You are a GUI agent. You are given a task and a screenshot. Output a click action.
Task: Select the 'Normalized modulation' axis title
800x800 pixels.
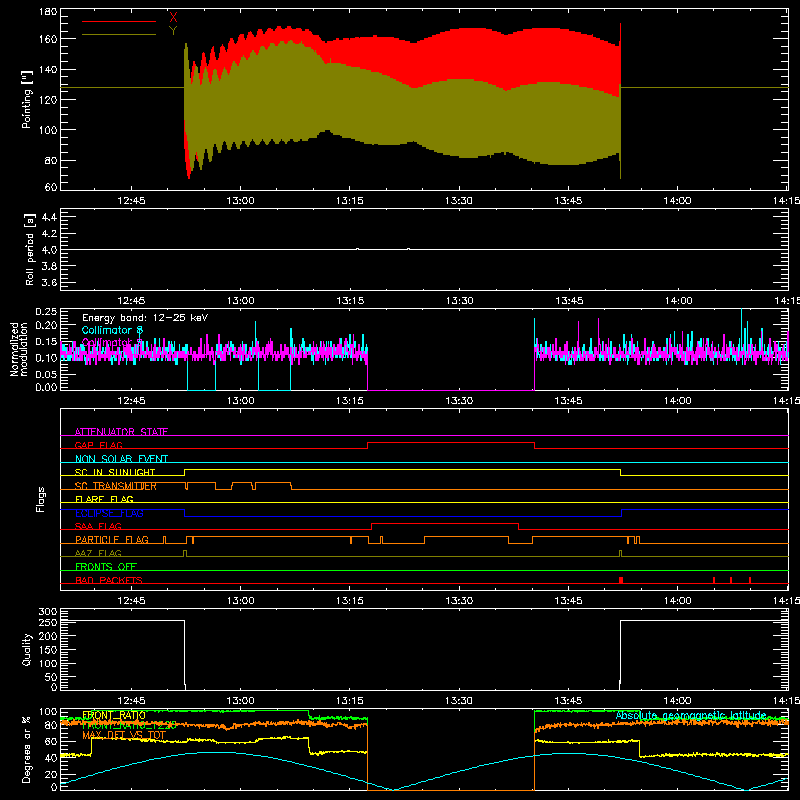click(19, 349)
